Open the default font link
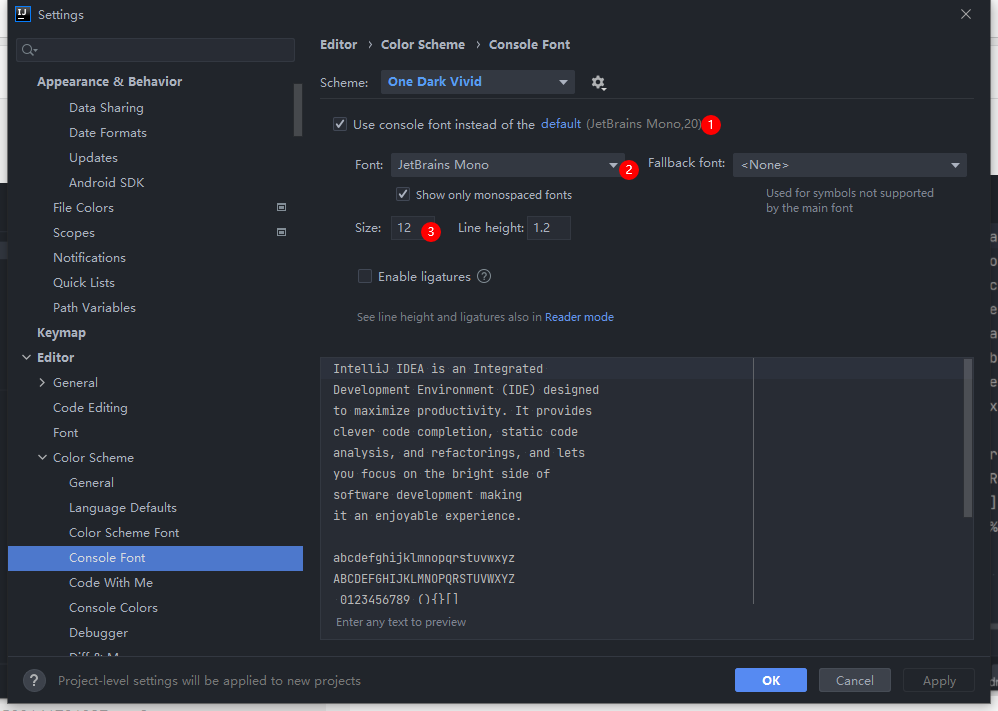 point(561,123)
